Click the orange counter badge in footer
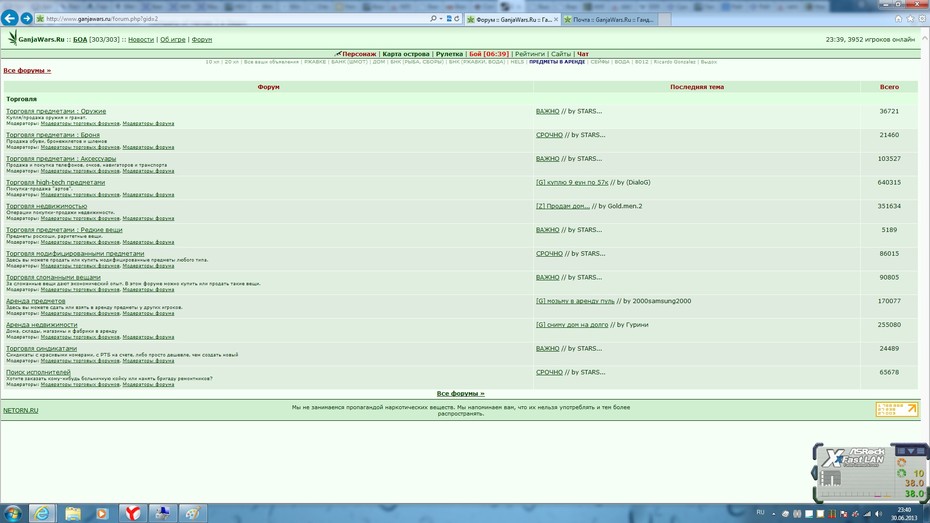The width and height of the screenshot is (930, 523). pos(897,409)
